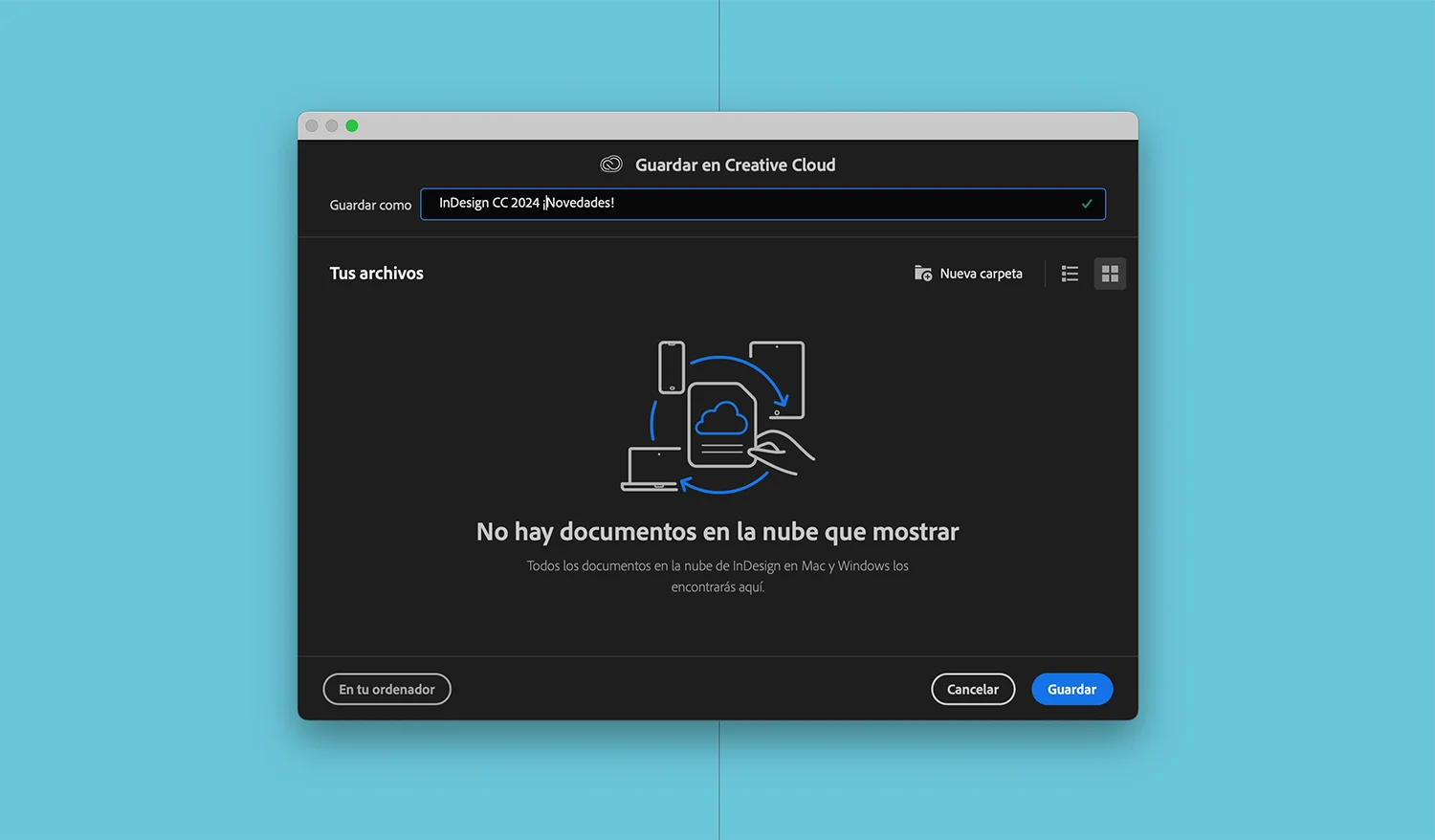Cancel saving with the Cancelar button
This screenshot has width=1435, height=840.
[x=973, y=689]
